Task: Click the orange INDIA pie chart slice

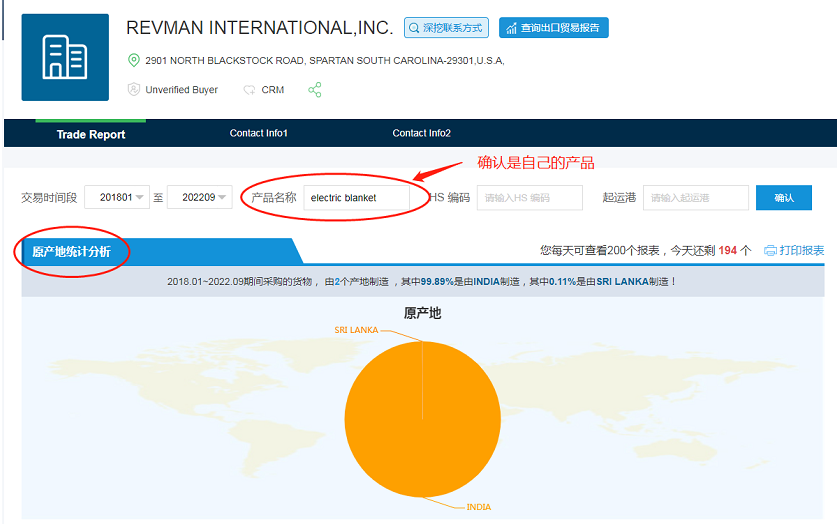Action: pyautogui.click(x=423, y=419)
